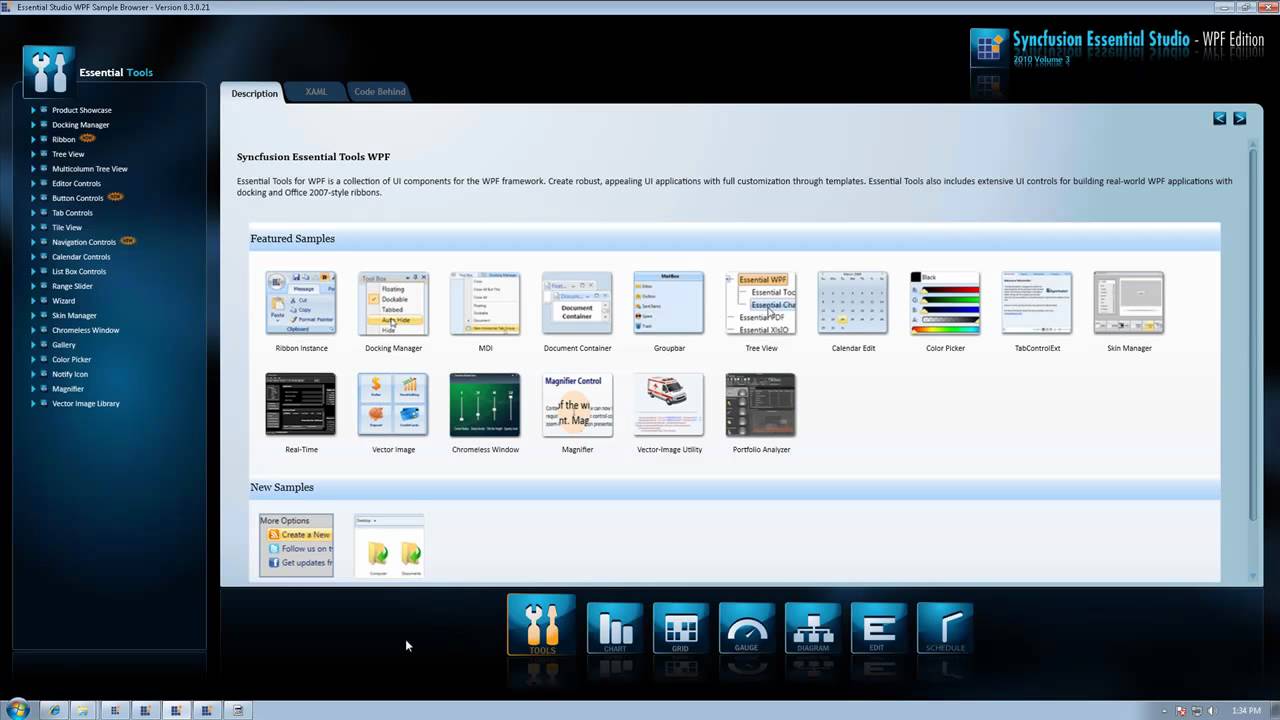
Task: Click the content area vertical scrollbar
Action: tap(1252, 335)
